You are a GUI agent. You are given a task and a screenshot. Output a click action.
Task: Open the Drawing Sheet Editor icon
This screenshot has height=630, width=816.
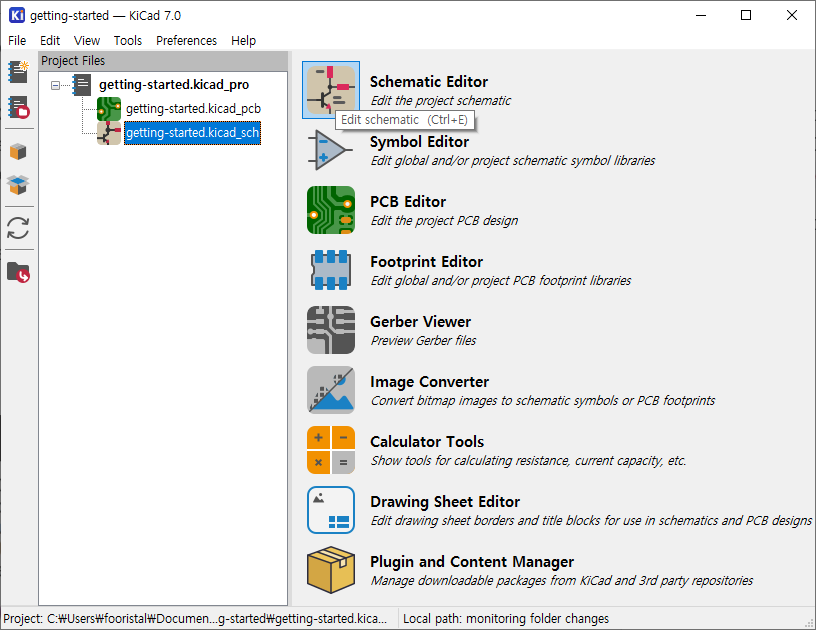click(331, 510)
